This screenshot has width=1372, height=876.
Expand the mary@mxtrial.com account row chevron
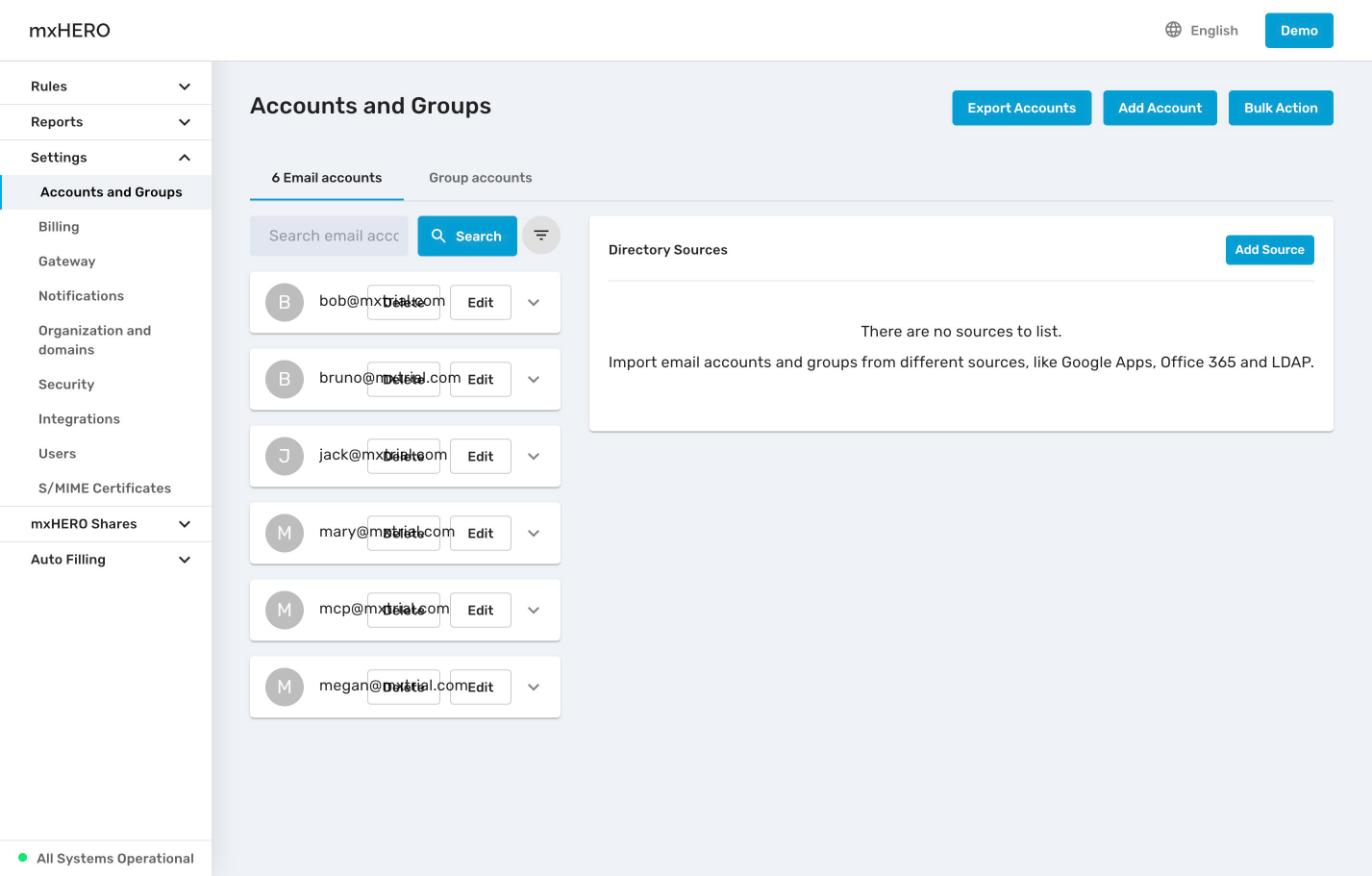533,533
